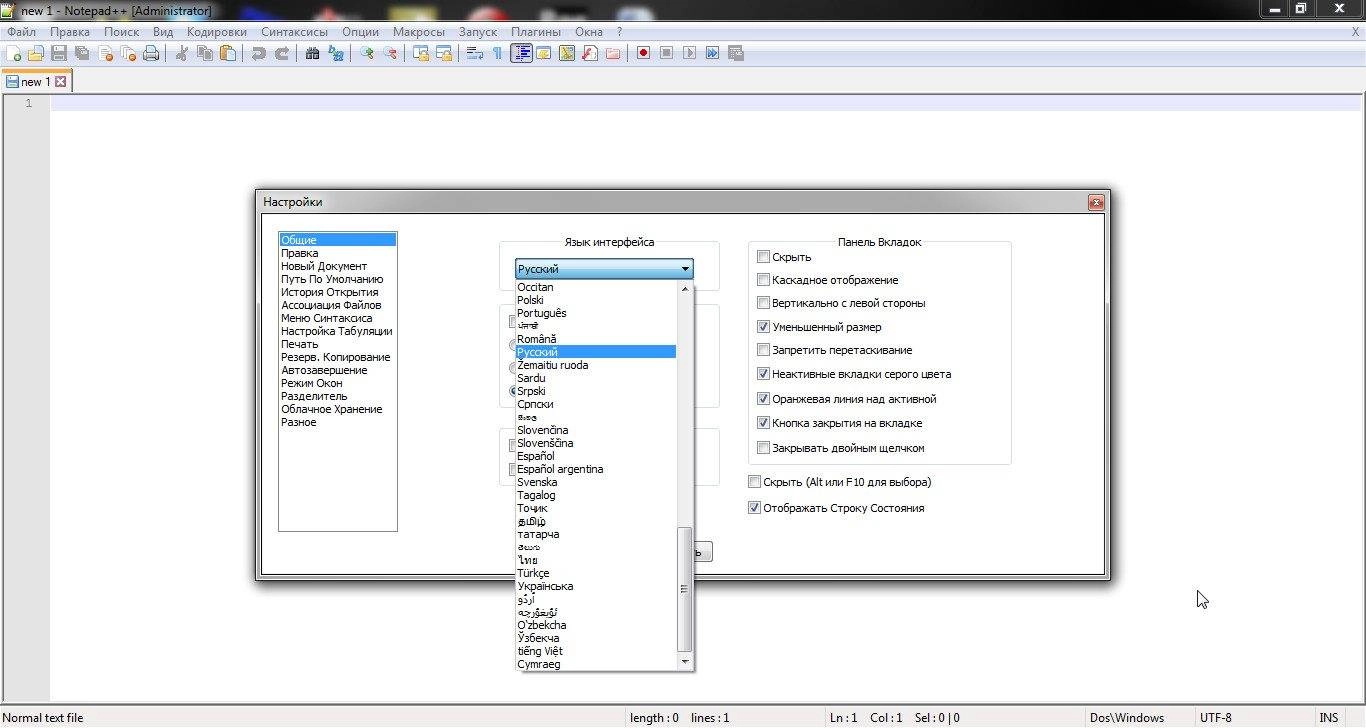This screenshot has height=728, width=1366.
Task: Click the Open file toolbar icon
Action: pyautogui.click(x=36, y=53)
